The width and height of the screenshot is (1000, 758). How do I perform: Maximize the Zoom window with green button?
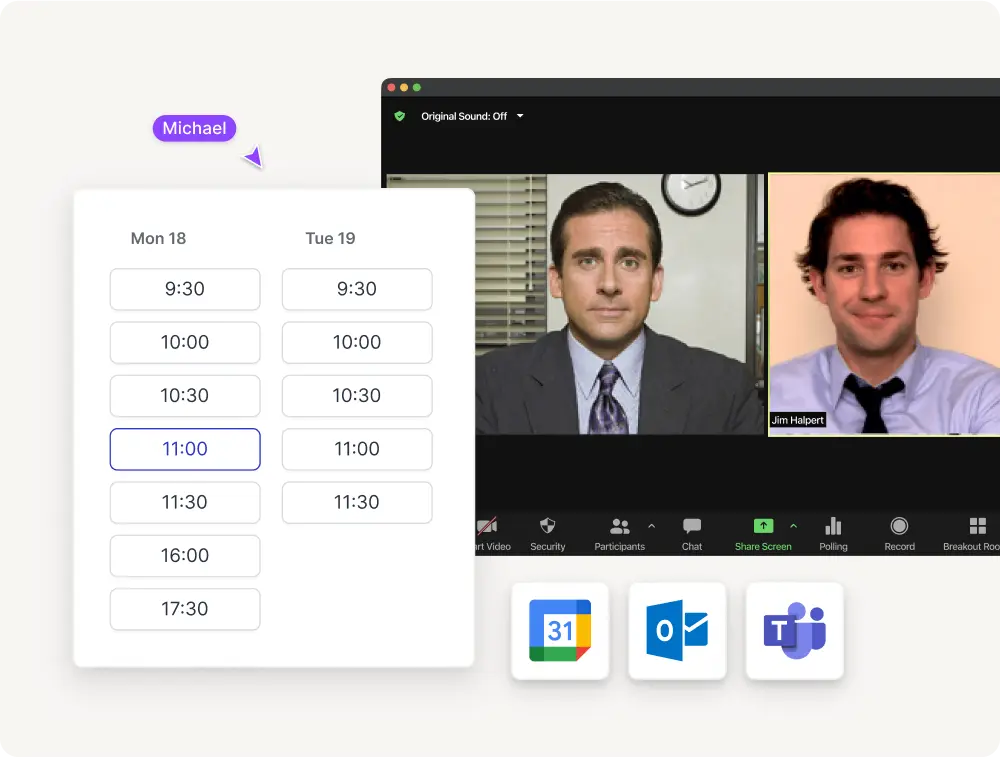point(417,87)
